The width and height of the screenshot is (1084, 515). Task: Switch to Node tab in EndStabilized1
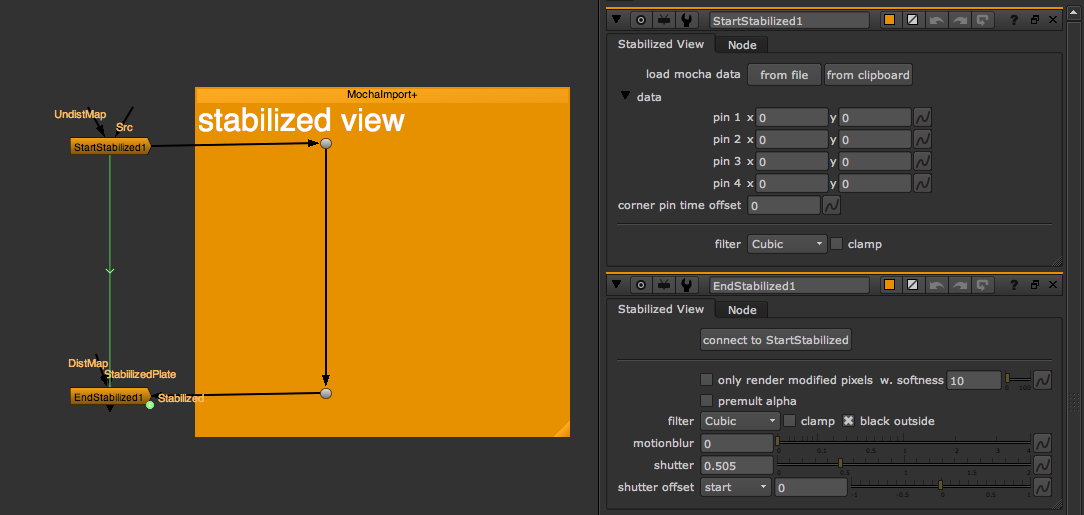pyautogui.click(x=742, y=310)
